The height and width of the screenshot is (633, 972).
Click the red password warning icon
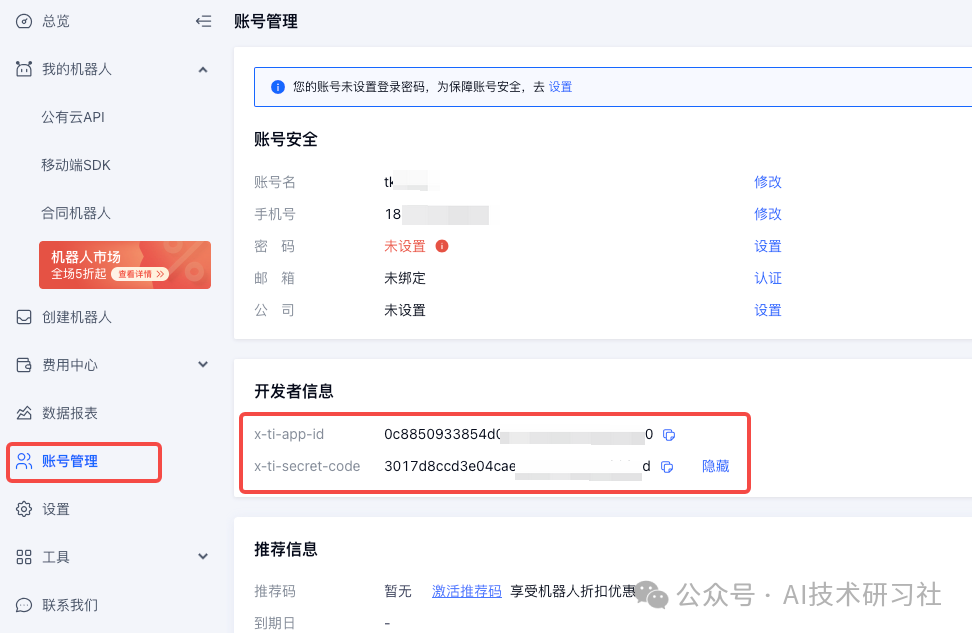tap(442, 246)
